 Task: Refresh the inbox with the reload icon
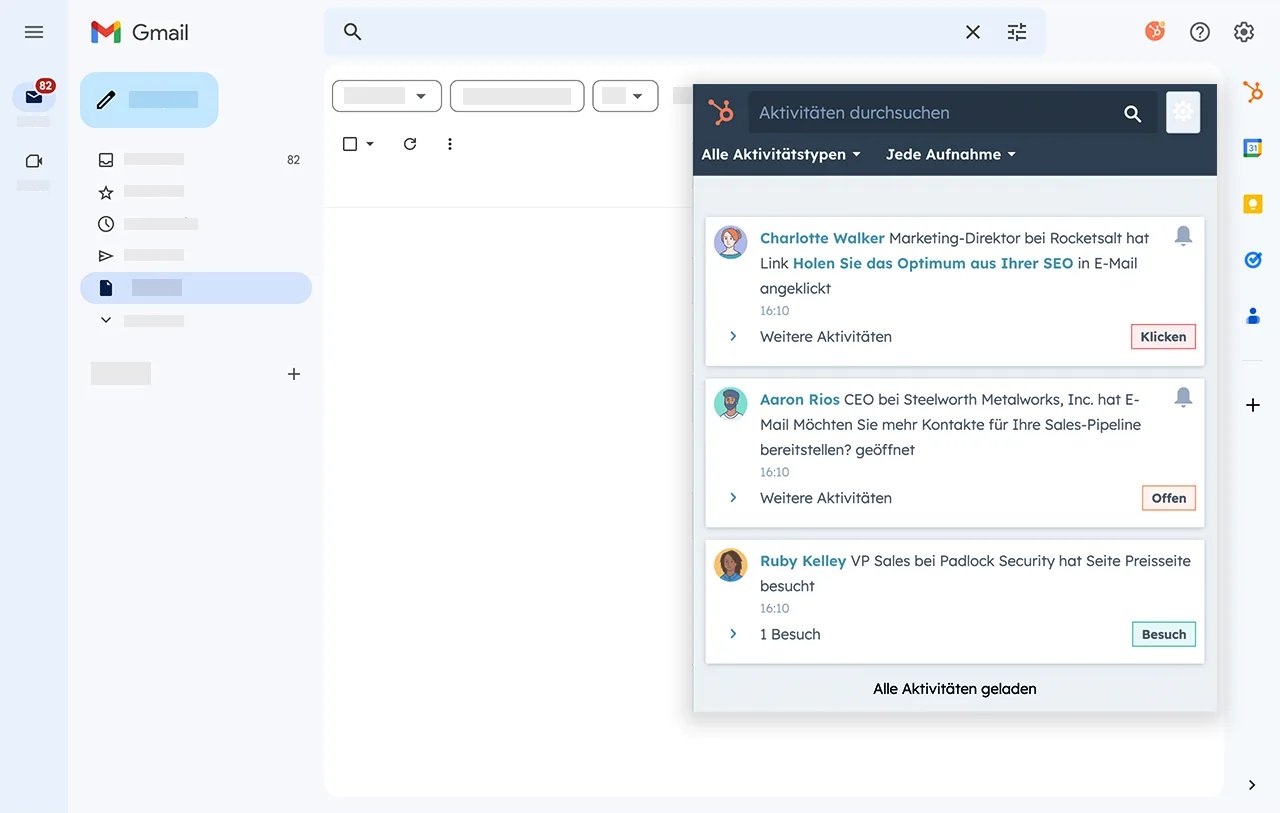point(409,143)
